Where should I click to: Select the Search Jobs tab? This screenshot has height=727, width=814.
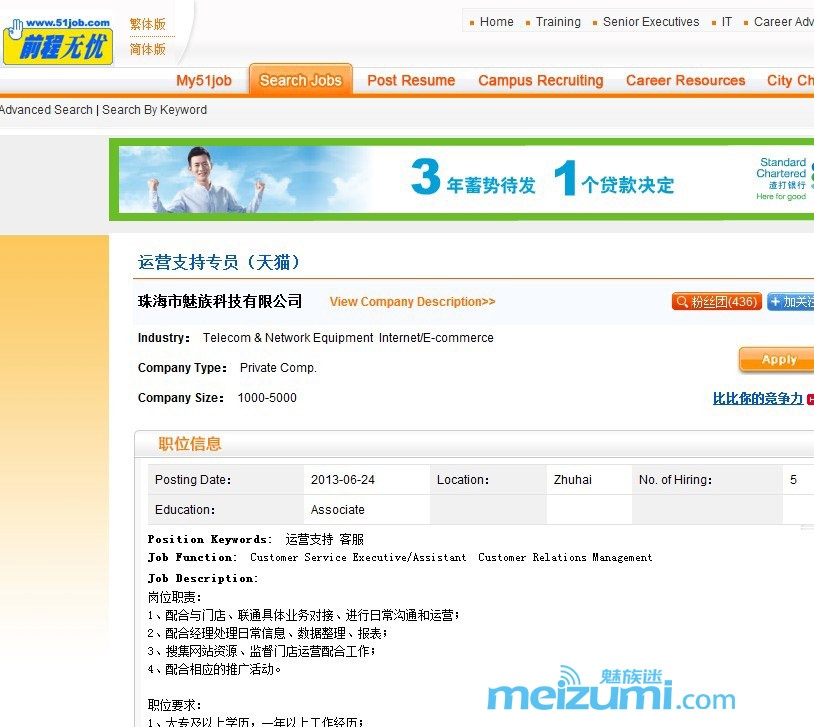coord(301,80)
